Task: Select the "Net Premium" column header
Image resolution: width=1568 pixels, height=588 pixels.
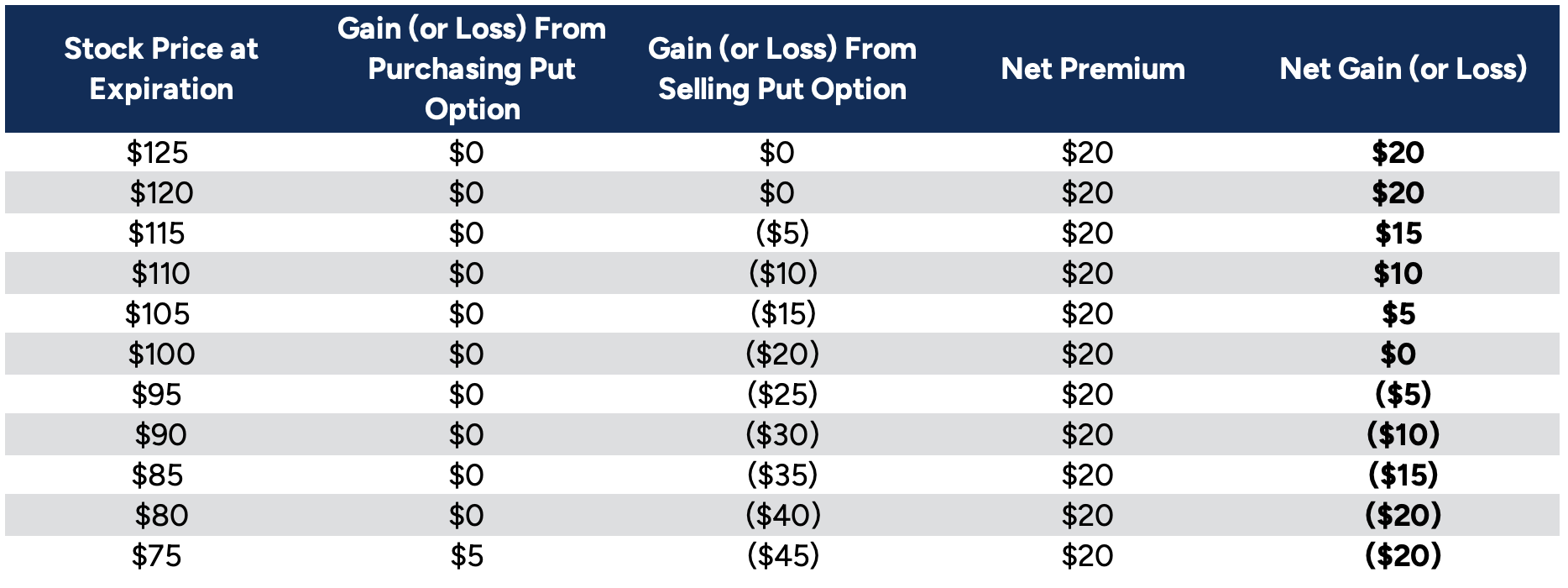Action: point(1093,69)
